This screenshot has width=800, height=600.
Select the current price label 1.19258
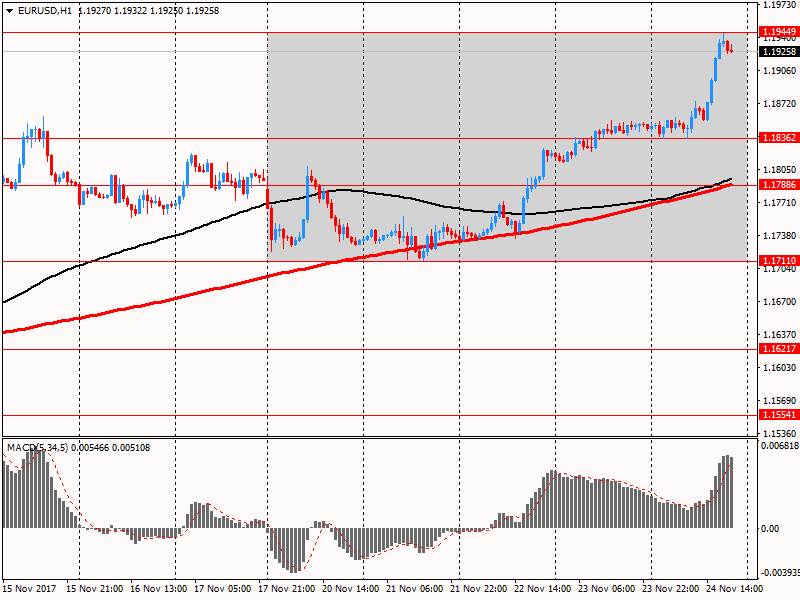click(779, 52)
